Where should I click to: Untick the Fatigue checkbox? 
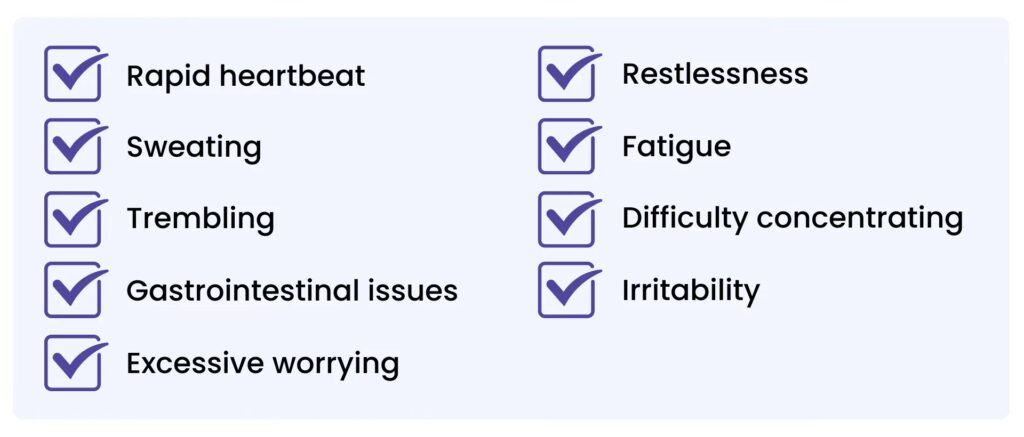(566, 147)
